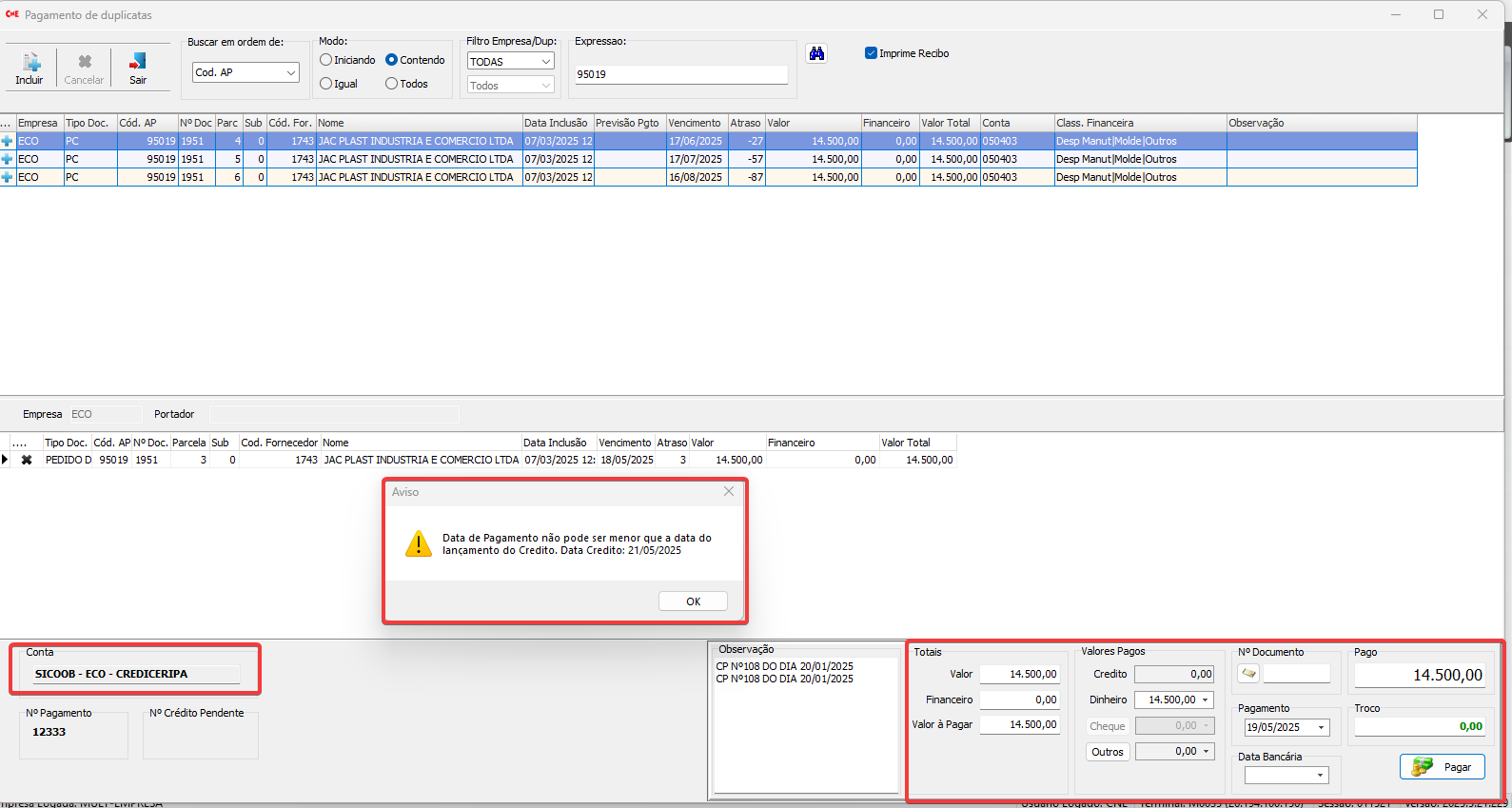This screenshot has height=808, width=1512.
Task: Close the Aviso dialog with X
Action: coord(729,492)
